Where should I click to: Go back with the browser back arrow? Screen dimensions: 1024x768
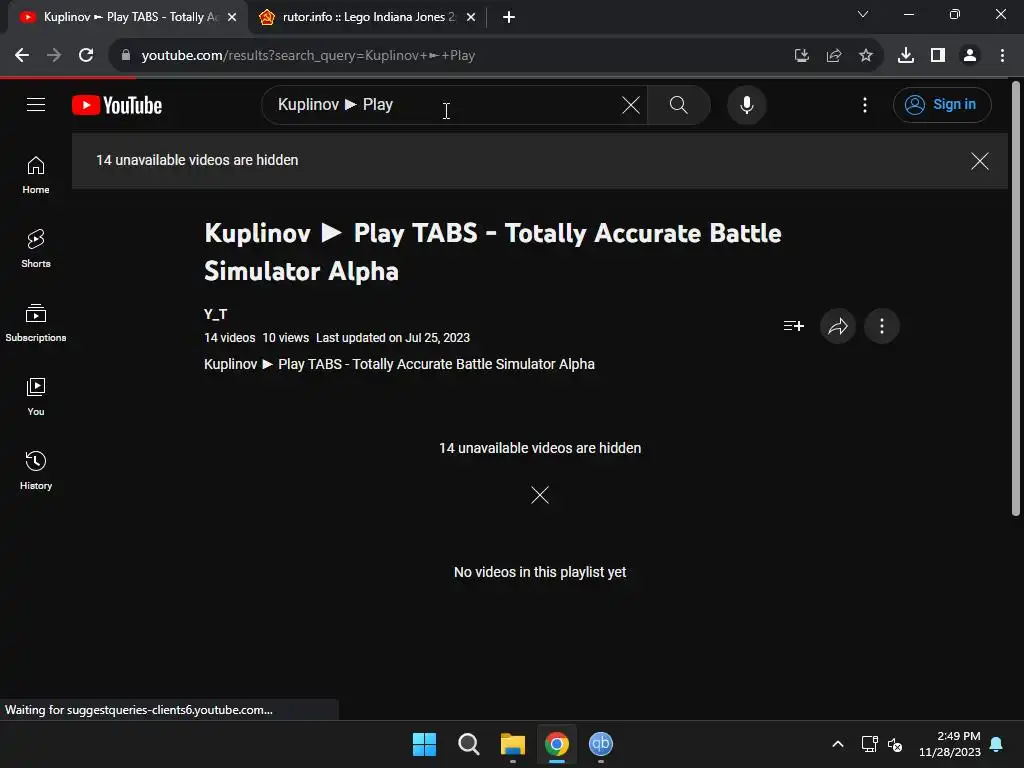click(x=22, y=56)
